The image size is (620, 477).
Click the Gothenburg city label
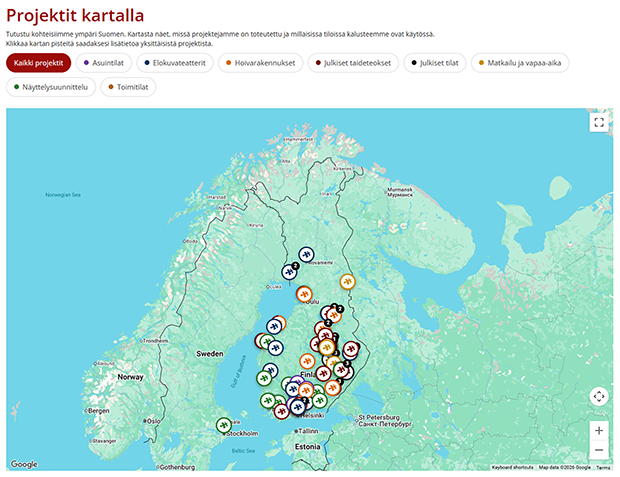coord(177,467)
